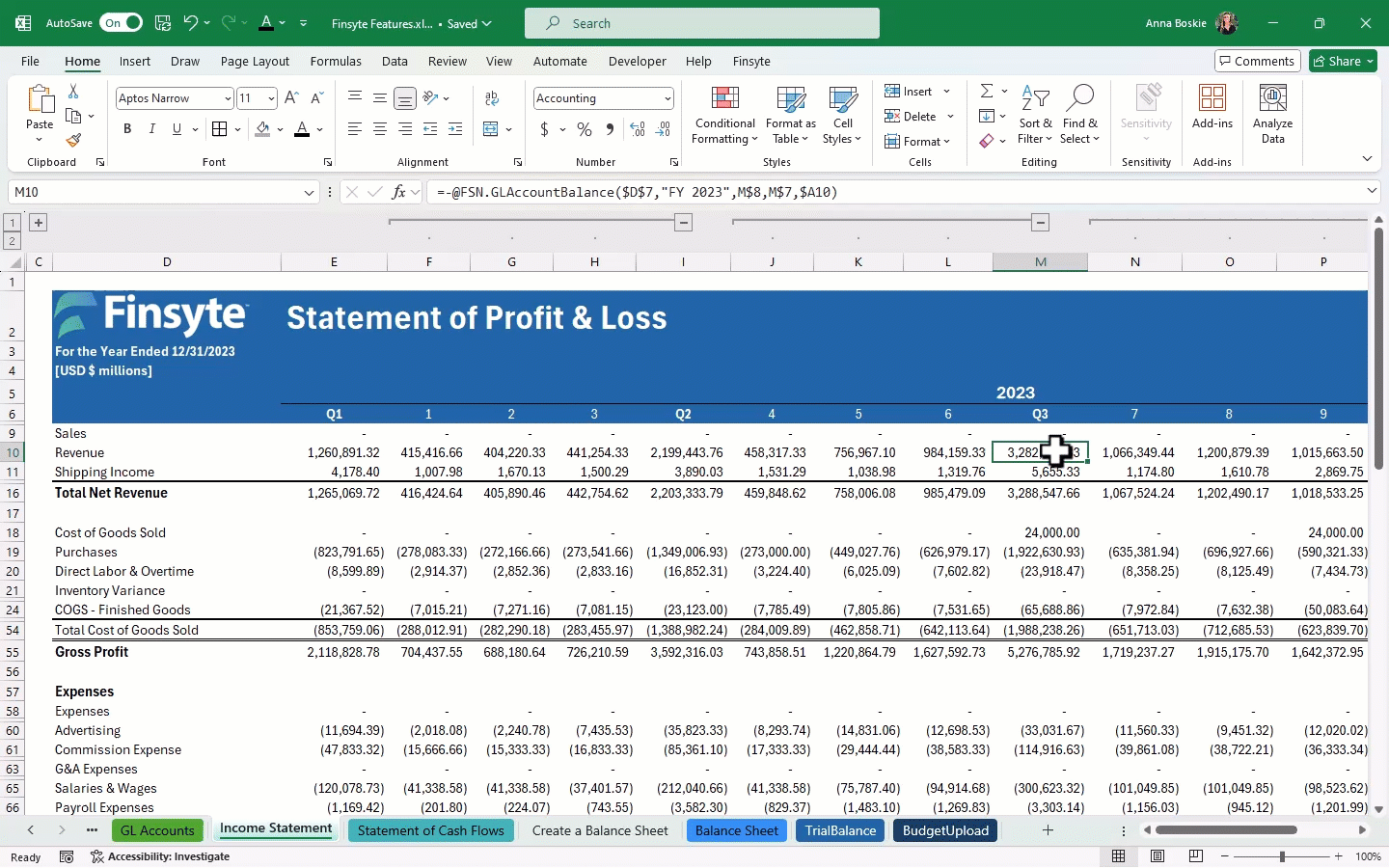
Task: Switch to Balance Sheet tab
Action: click(x=737, y=830)
